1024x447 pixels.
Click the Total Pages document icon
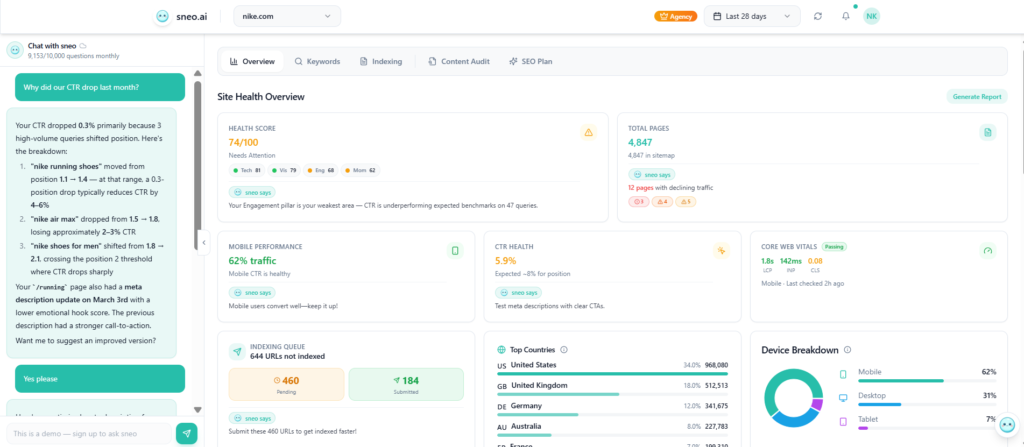coord(987,132)
